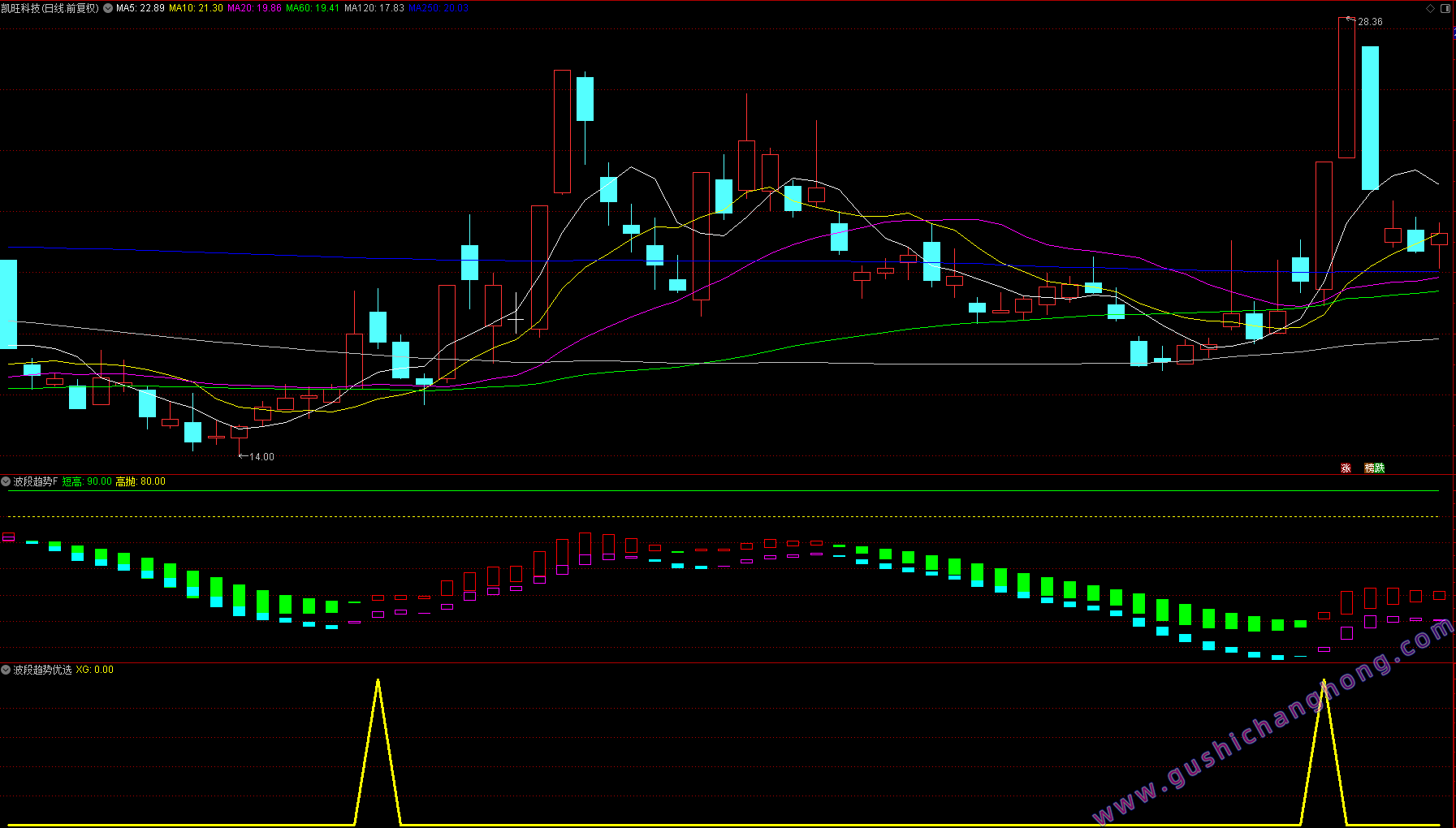Click the 凯旺科技(日线.前复权) chart title
The height and width of the screenshot is (828, 1456).
pos(50,8)
